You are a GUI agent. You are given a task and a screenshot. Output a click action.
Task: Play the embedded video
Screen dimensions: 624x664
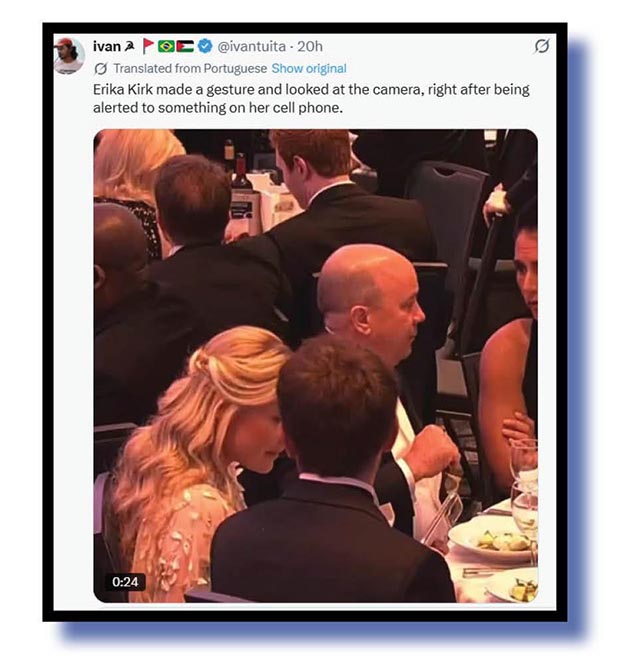[x=315, y=365]
